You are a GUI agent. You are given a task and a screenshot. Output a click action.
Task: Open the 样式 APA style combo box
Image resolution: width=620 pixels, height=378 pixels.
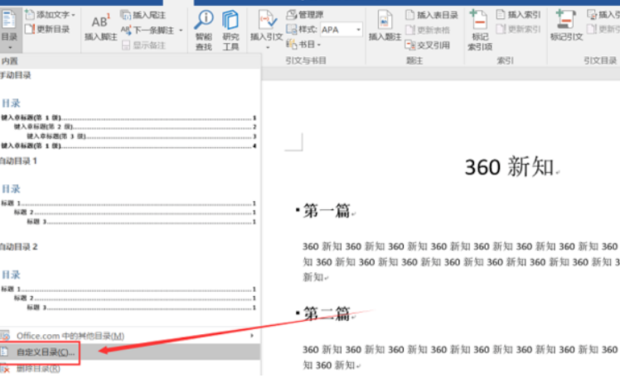(341, 30)
